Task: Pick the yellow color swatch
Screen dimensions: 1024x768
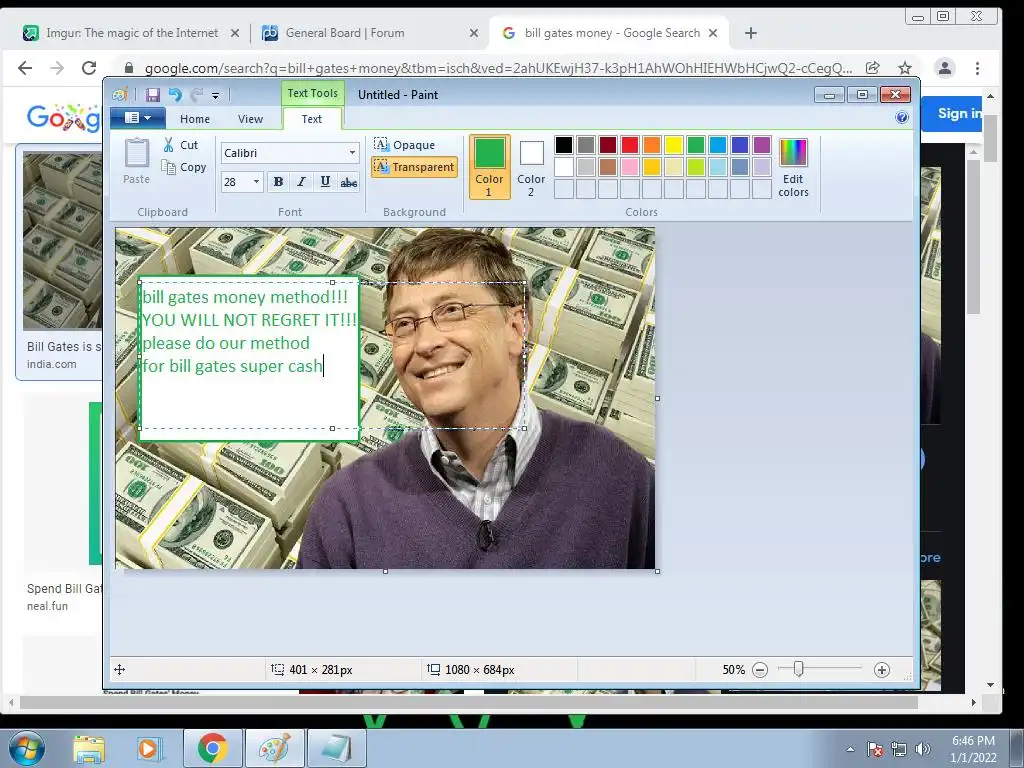Action: (x=673, y=144)
